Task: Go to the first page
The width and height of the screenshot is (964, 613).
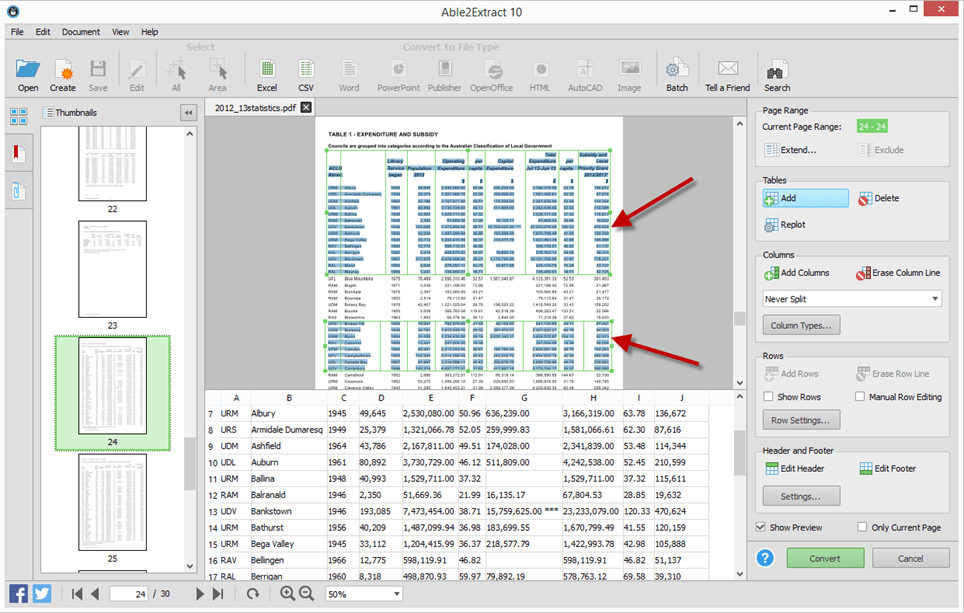Action: coord(77,594)
